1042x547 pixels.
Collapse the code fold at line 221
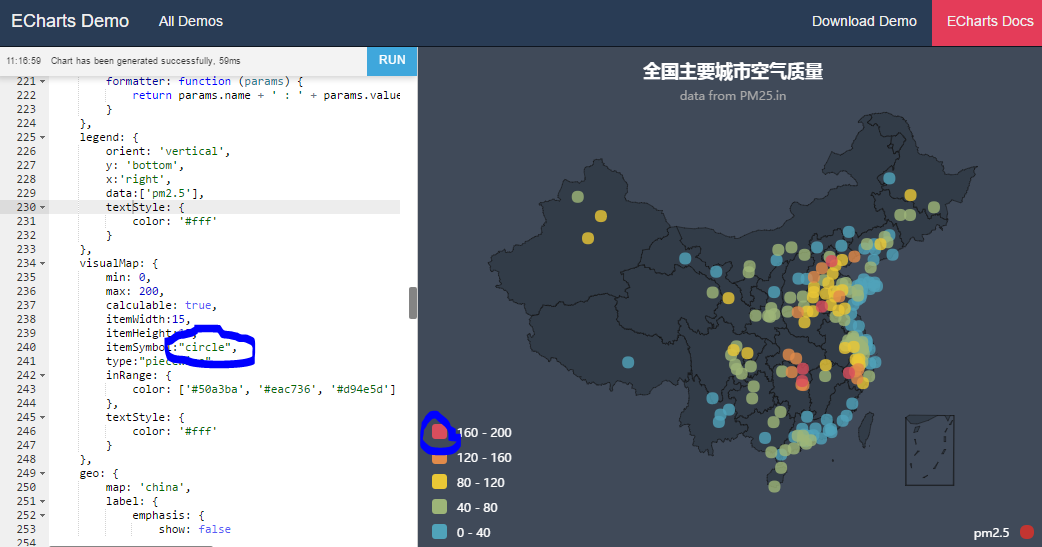click(43, 82)
